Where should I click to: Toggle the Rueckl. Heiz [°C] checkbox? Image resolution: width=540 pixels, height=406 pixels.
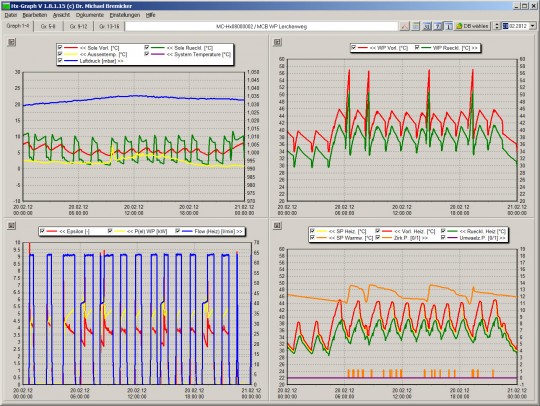click(443, 231)
